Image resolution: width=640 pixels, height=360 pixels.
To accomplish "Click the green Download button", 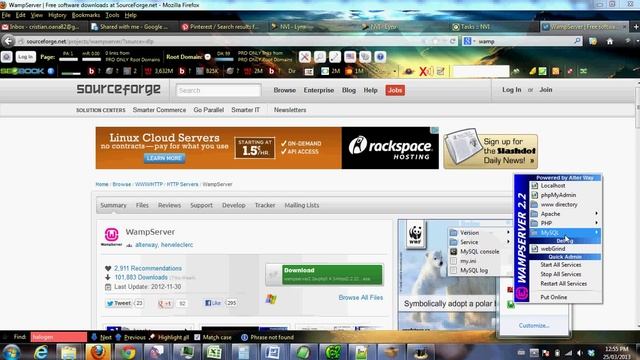I will pyautogui.click(x=332, y=274).
